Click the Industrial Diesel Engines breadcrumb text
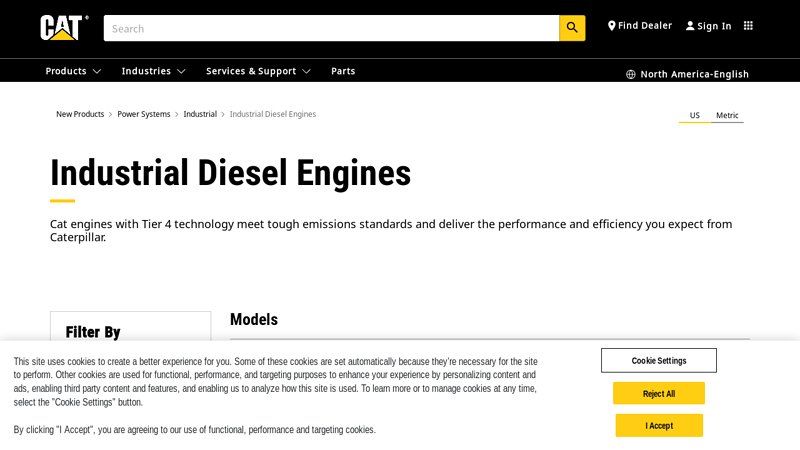The height and width of the screenshot is (450, 800). (x=272, y=114)
